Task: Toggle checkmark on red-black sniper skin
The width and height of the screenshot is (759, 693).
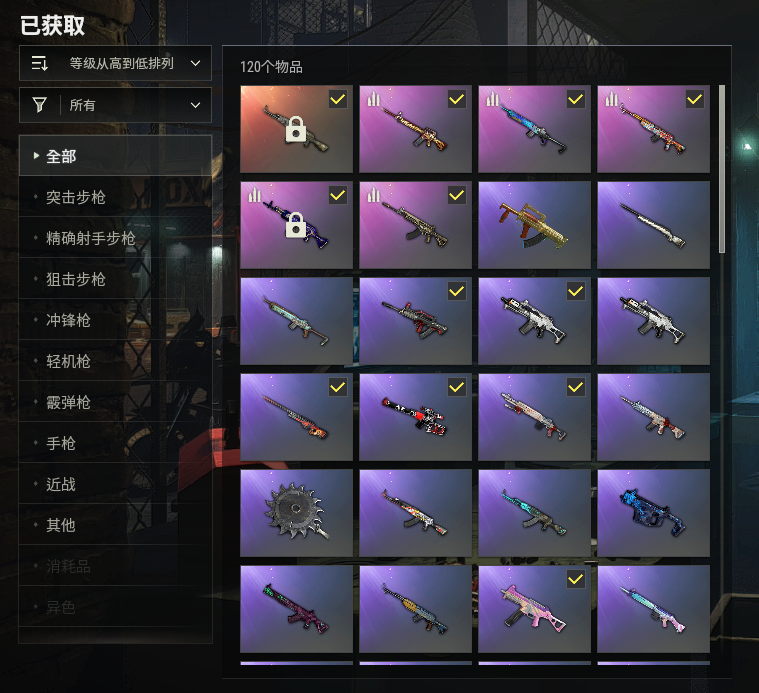Action: click(456, 387)
